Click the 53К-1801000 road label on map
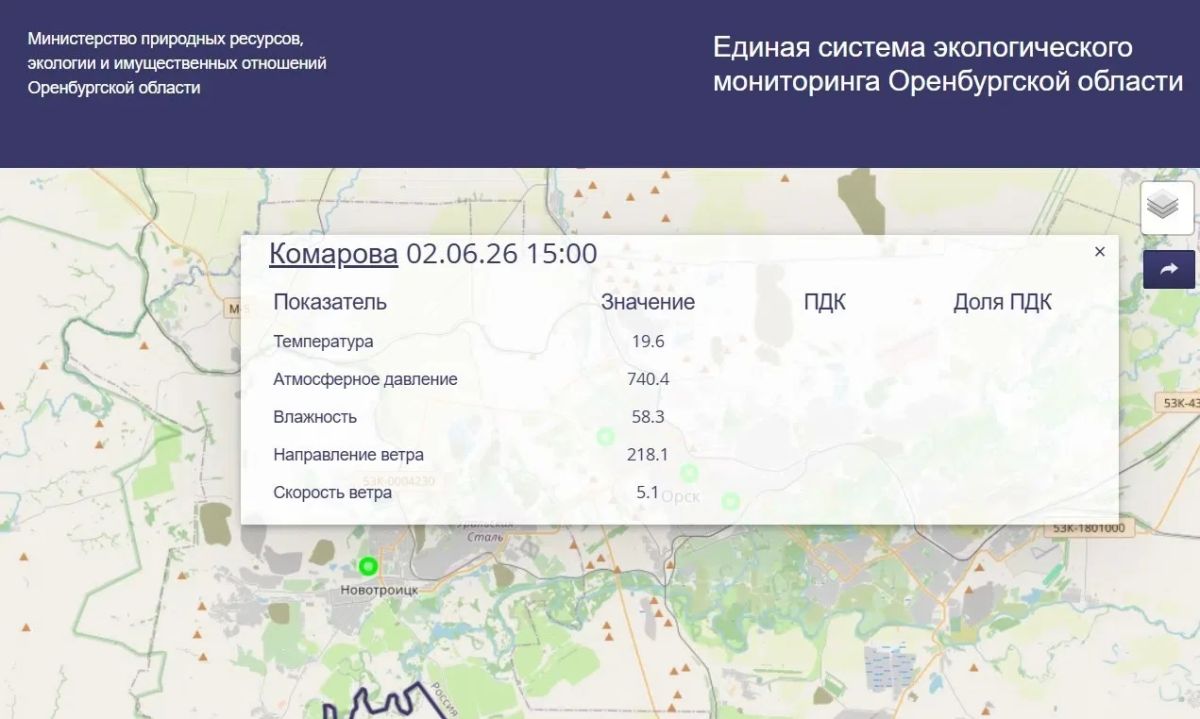This screenshot has height=719, width=1200. (x=1089, y=528)
